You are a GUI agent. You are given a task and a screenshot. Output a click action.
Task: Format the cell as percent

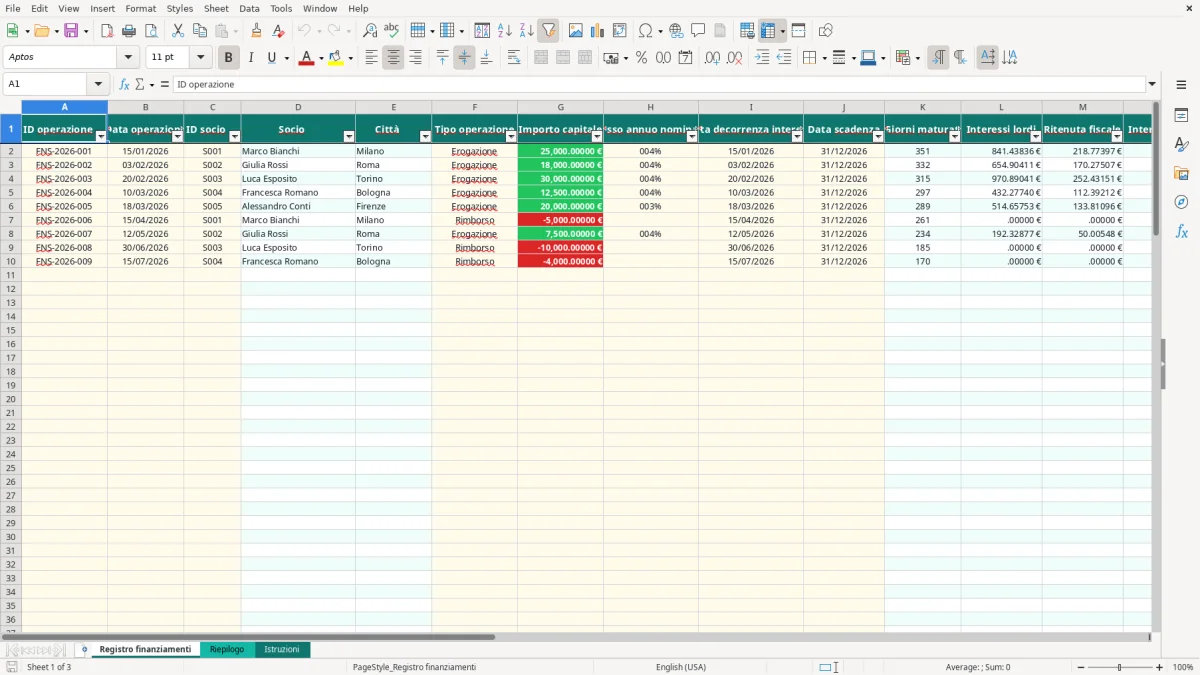pyautogui.click(x=641, y=58)
